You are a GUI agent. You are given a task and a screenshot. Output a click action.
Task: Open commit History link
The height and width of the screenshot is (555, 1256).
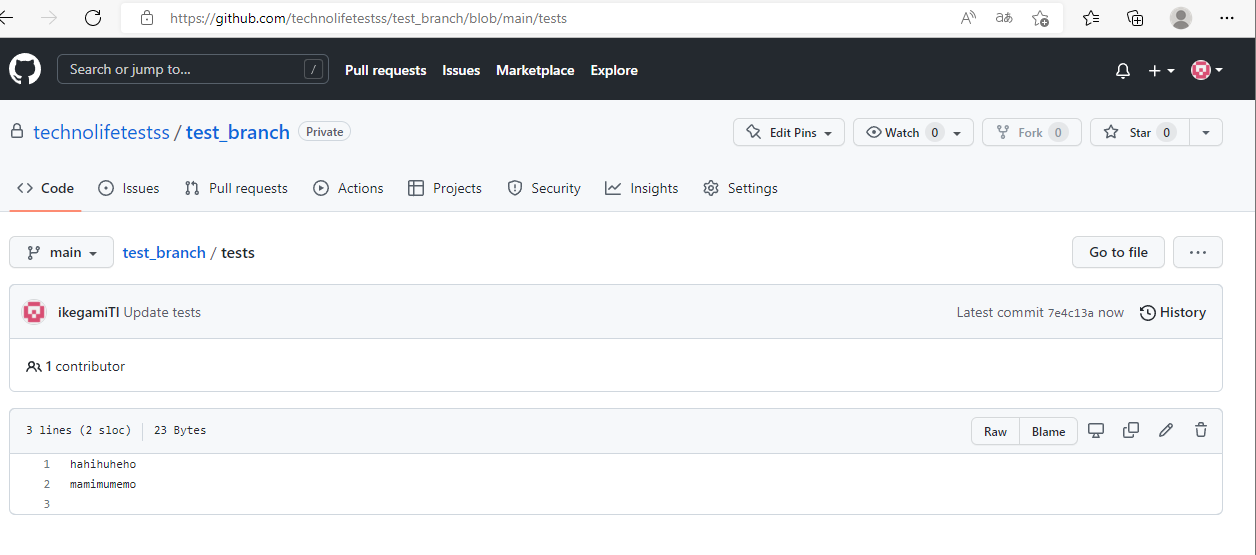tap(1173, 312)
